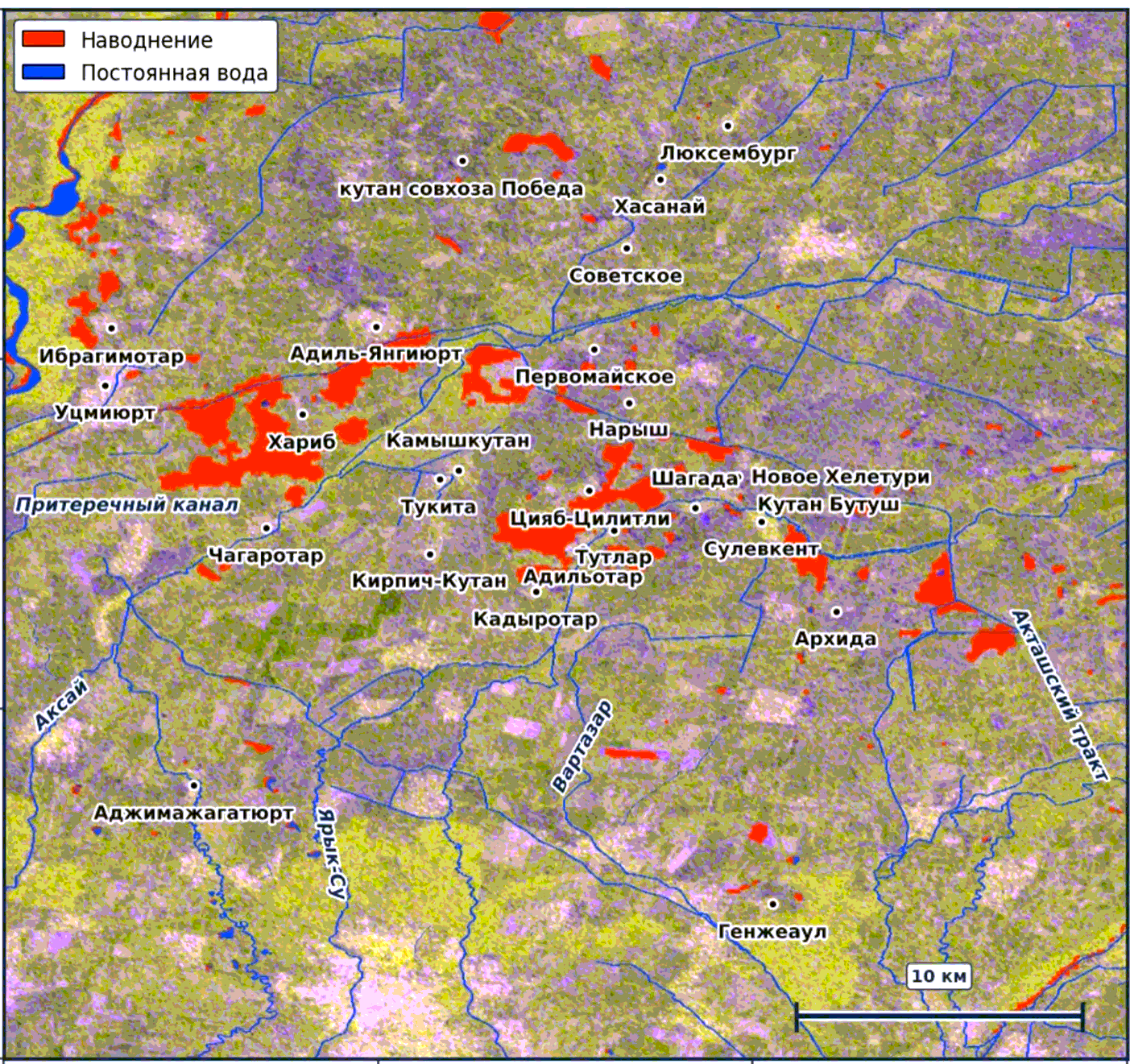The image size is (1130, 1064).
Task: Click the Генжеаул settlement dot marker
Action: tap(772, 905)
